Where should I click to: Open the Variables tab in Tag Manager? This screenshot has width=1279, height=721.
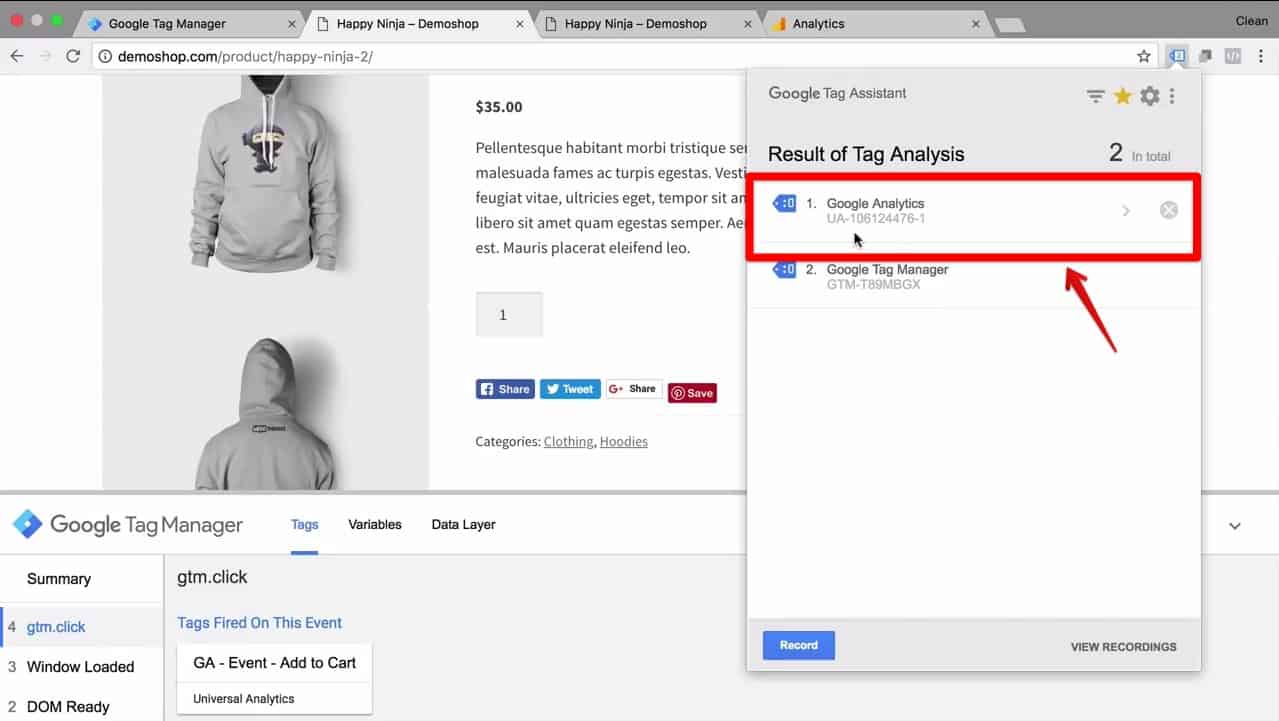374,524
